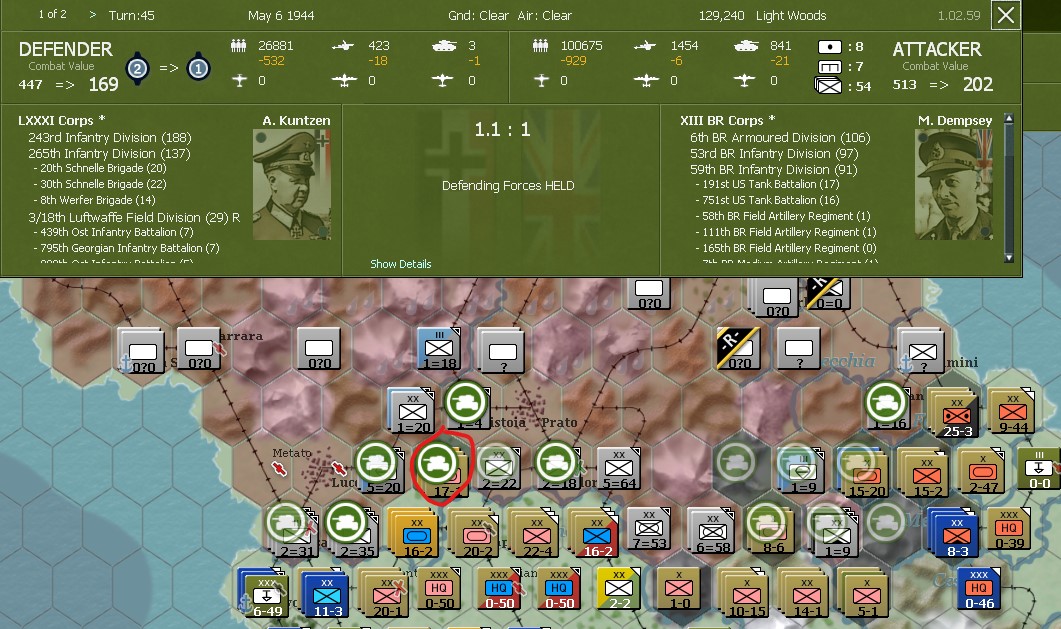The width and height of the screenshot is (1061, 629).
Task: Select the HQ 0-39 counter
Action: (1009, 528)
